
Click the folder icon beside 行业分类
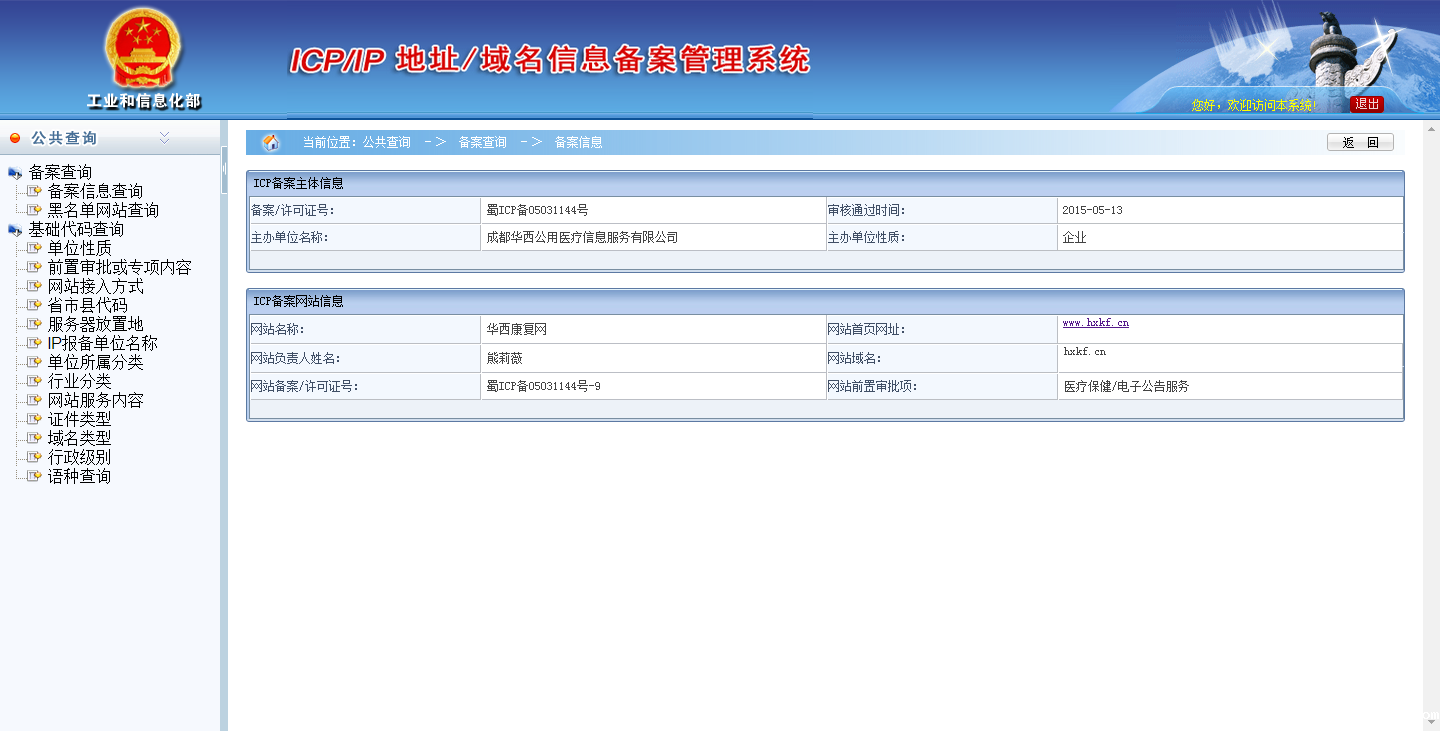35,382
